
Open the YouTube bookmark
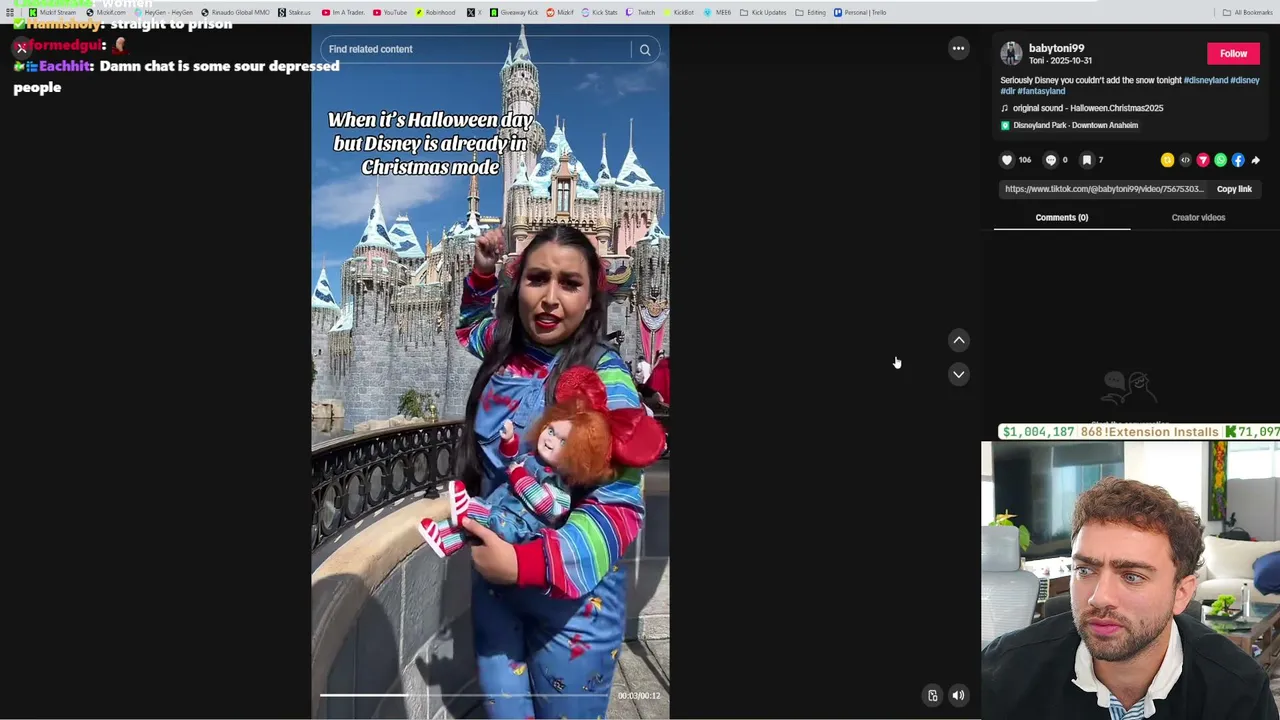click(390, 12)
